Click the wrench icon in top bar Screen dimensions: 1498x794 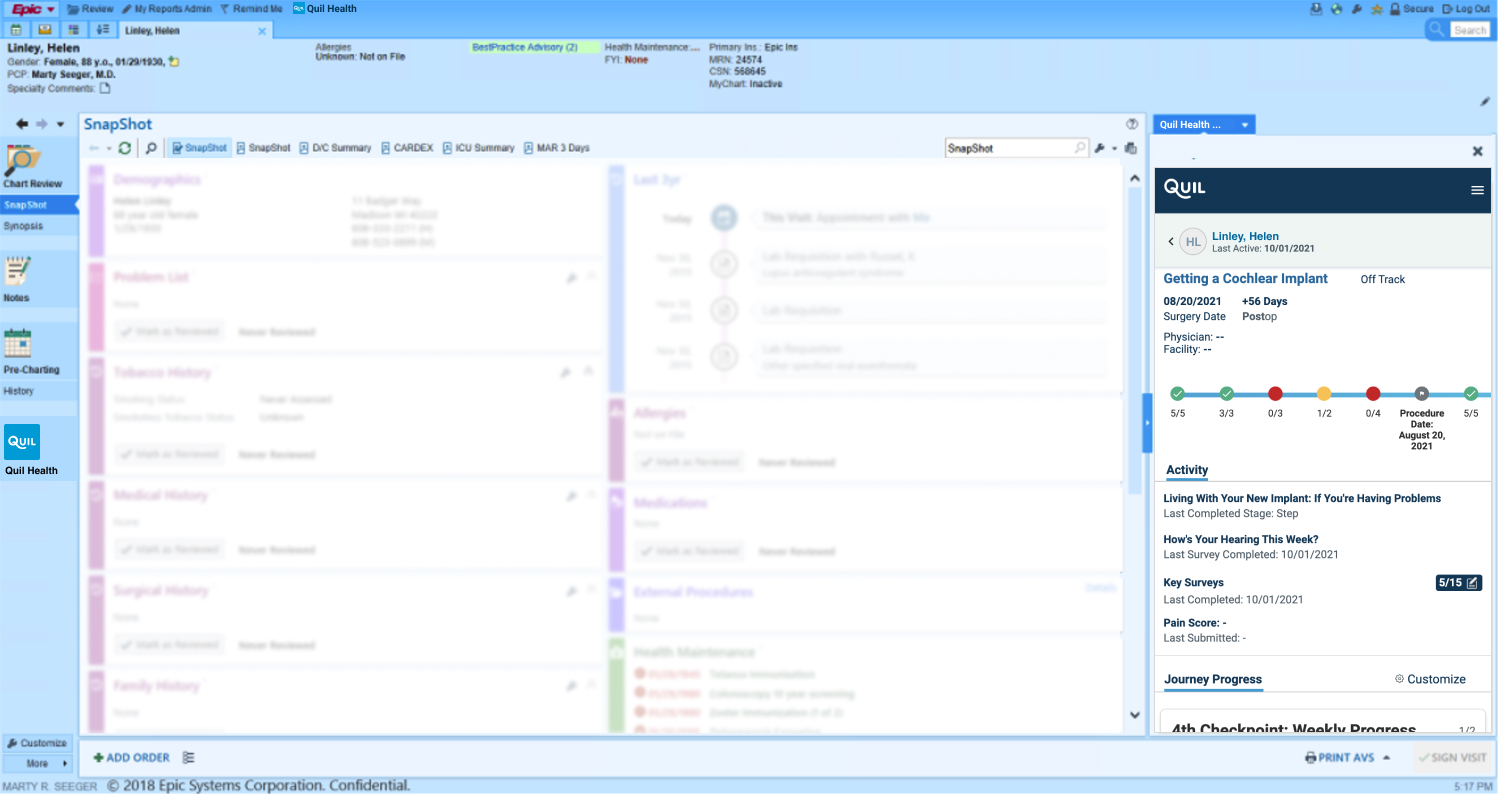pyautogui.click(x=1357, y=9)
